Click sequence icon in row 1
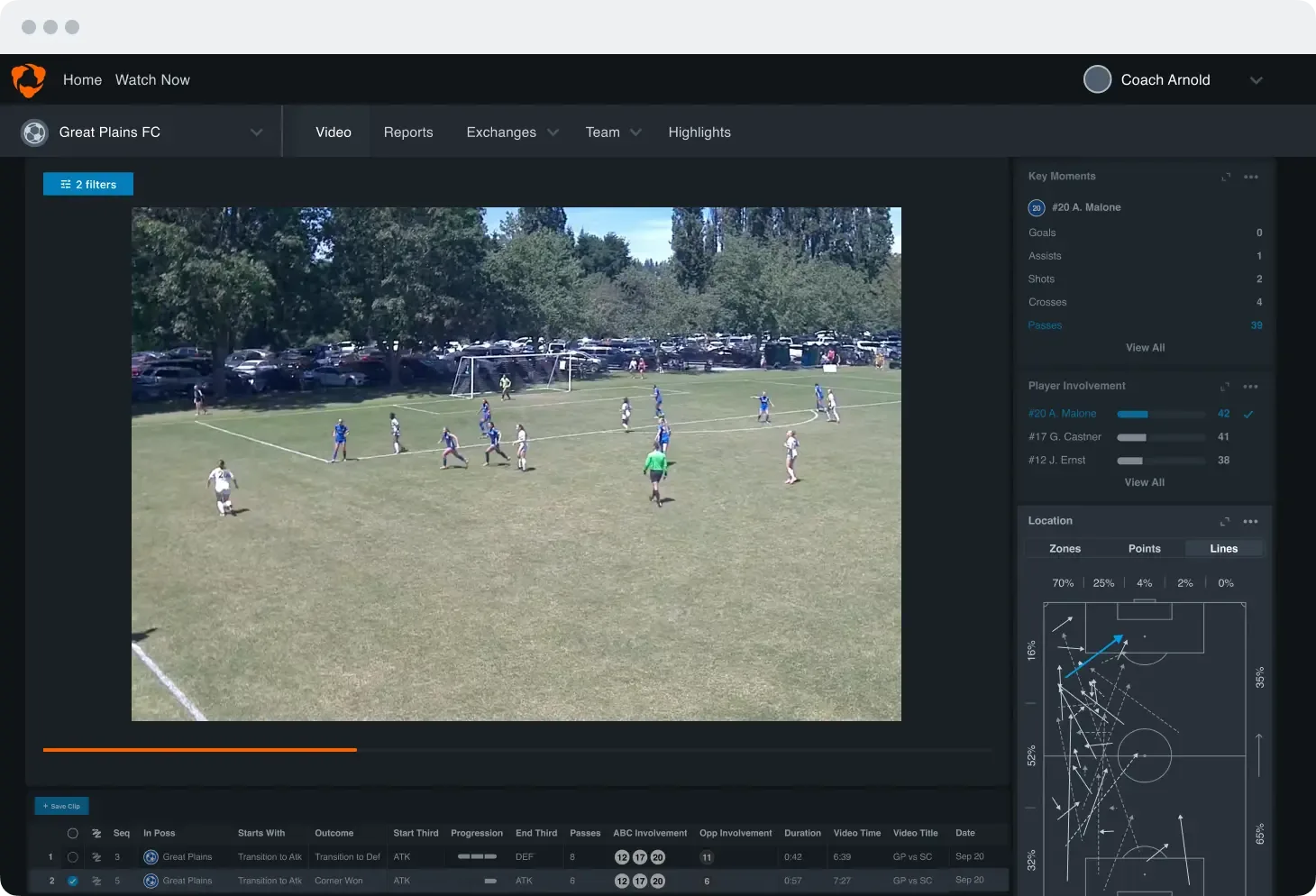1316x896 pixels. click(96, 857)
